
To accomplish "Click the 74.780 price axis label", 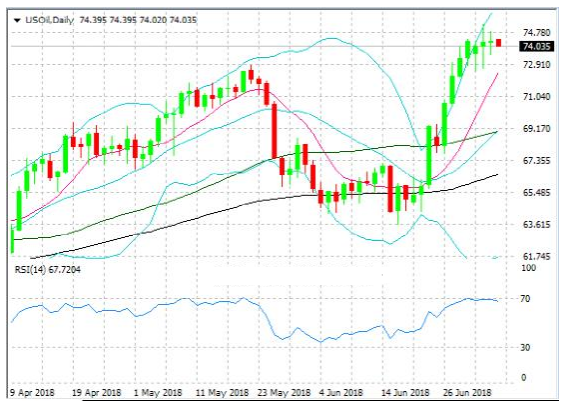I will pyautogui.click(x=537, y=33).
